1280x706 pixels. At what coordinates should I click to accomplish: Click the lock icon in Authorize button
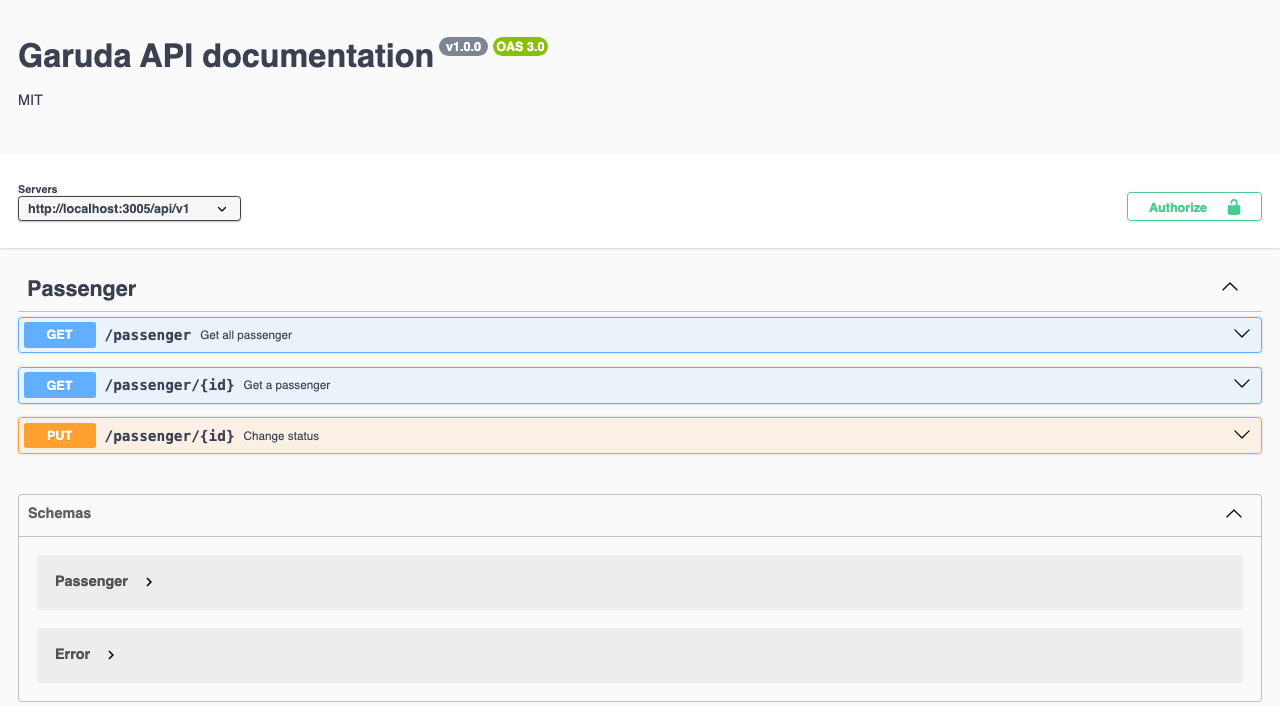[x=1233, y=207]
